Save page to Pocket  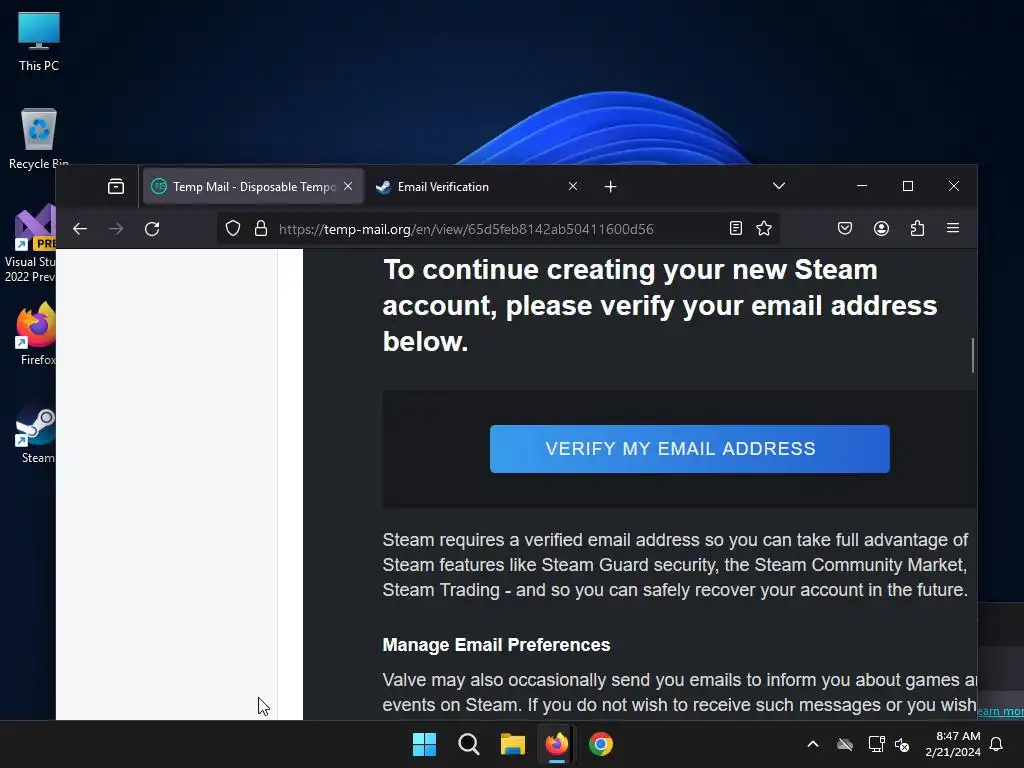tap(845, 229)
